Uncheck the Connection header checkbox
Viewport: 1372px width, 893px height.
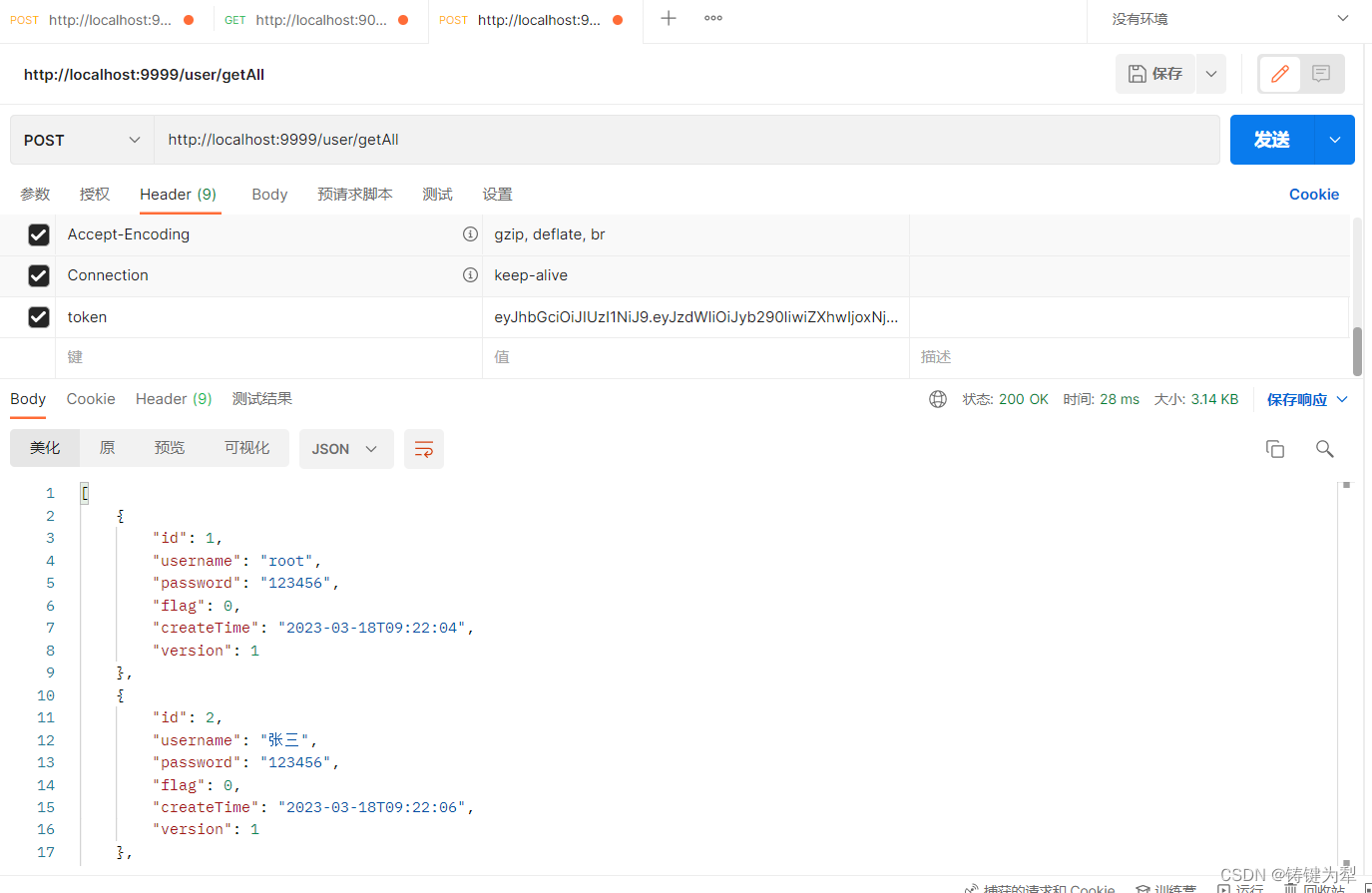[39, 275]
